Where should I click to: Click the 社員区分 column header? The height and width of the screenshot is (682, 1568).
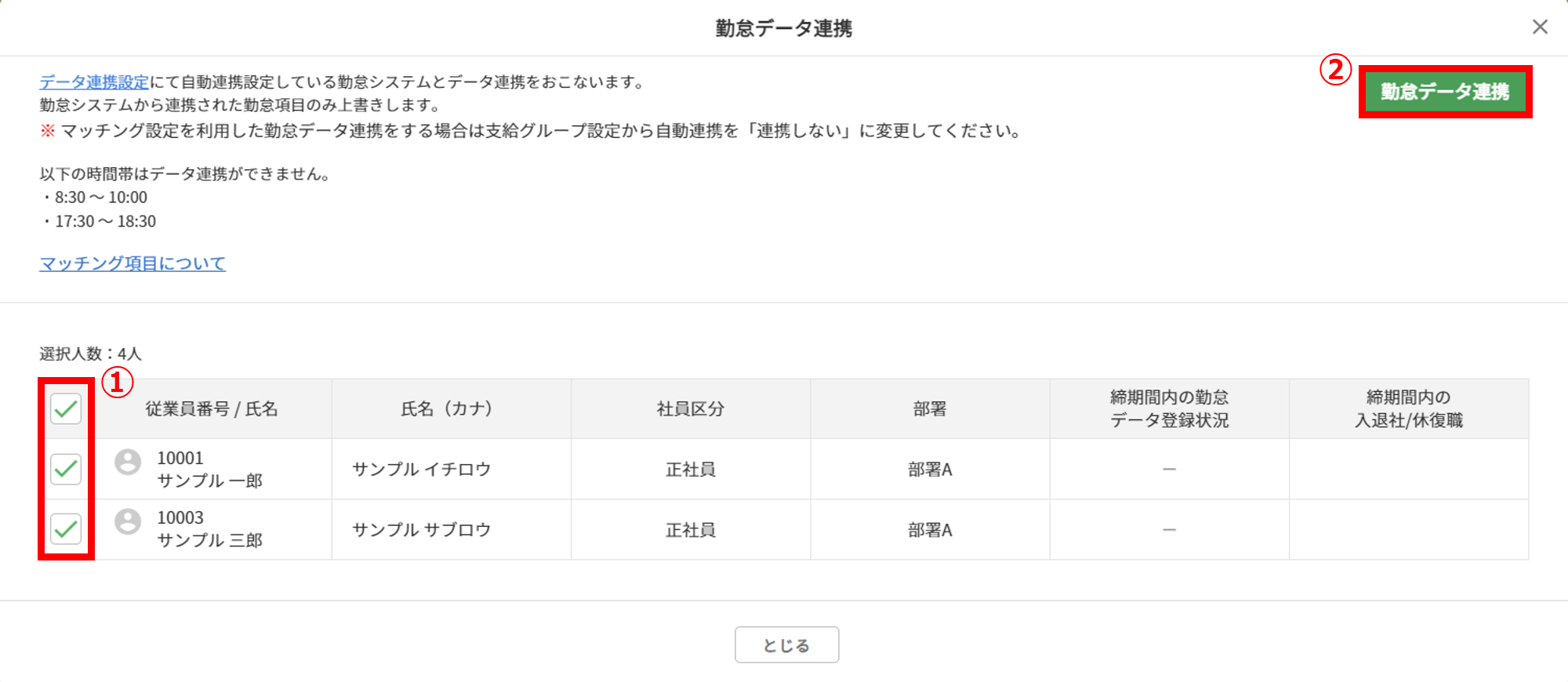point(691,408)
